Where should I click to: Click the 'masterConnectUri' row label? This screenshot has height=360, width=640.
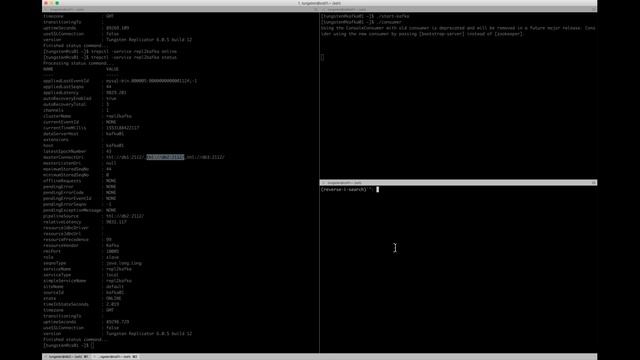[x=63, y=157]
